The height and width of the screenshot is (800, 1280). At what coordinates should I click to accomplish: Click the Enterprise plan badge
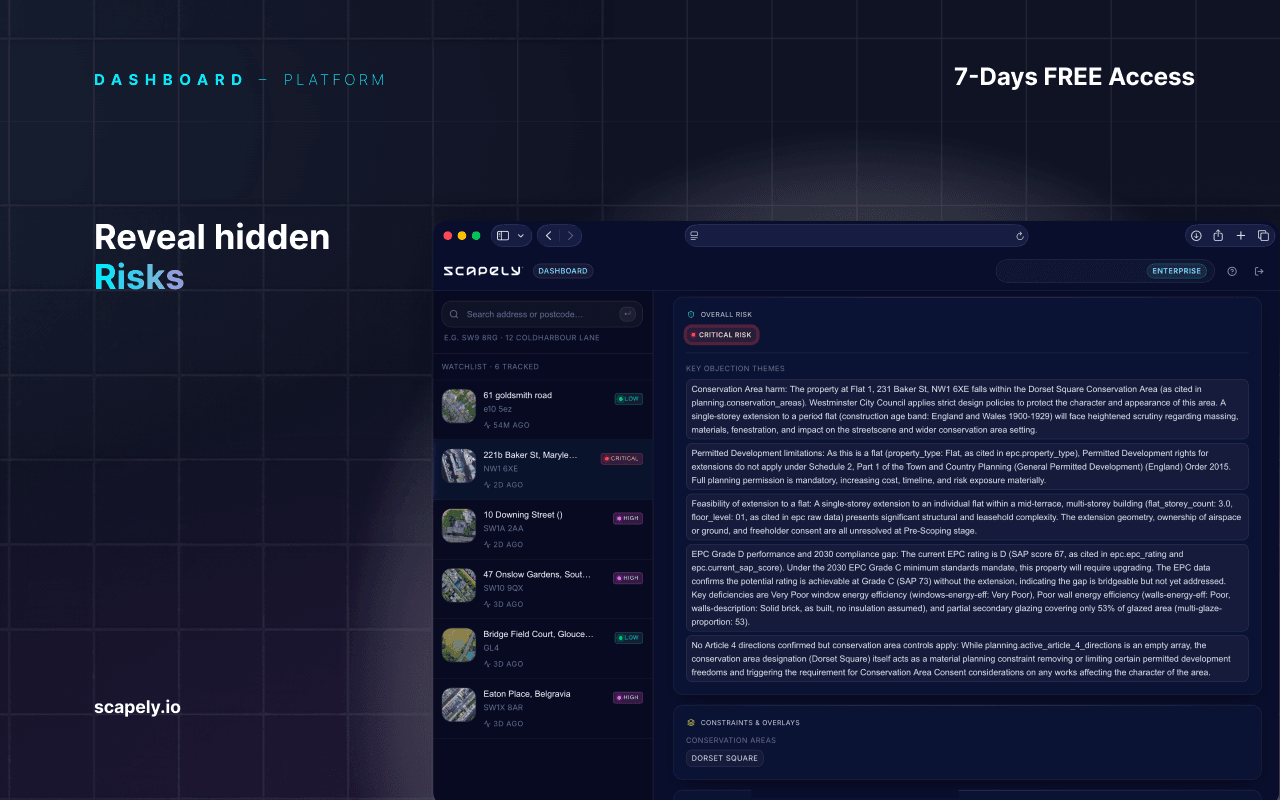1176,271
